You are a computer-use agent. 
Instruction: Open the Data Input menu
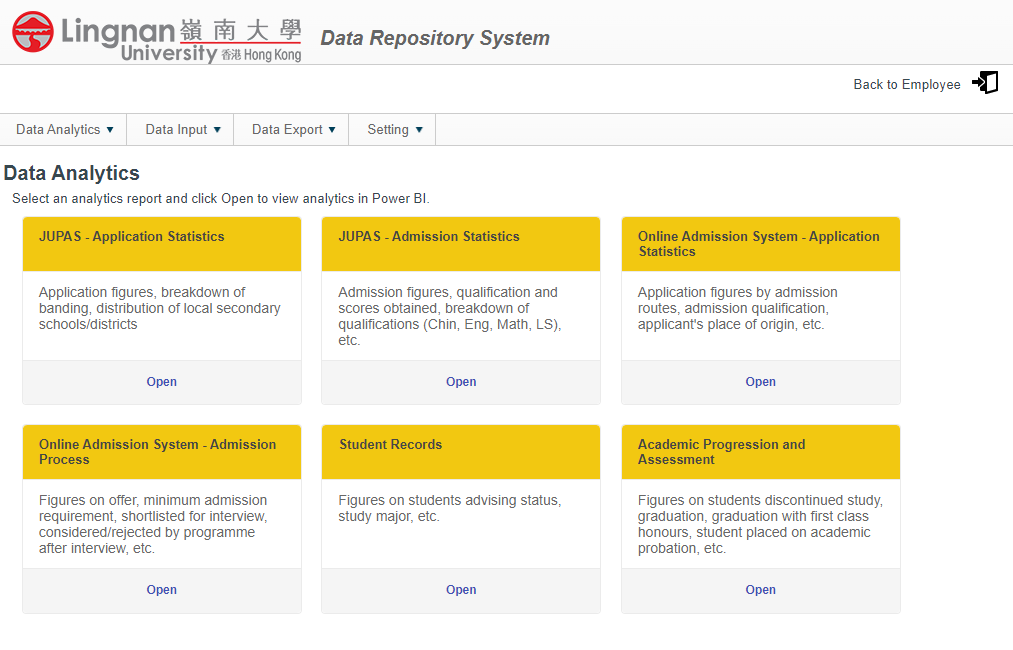(181, 130)
